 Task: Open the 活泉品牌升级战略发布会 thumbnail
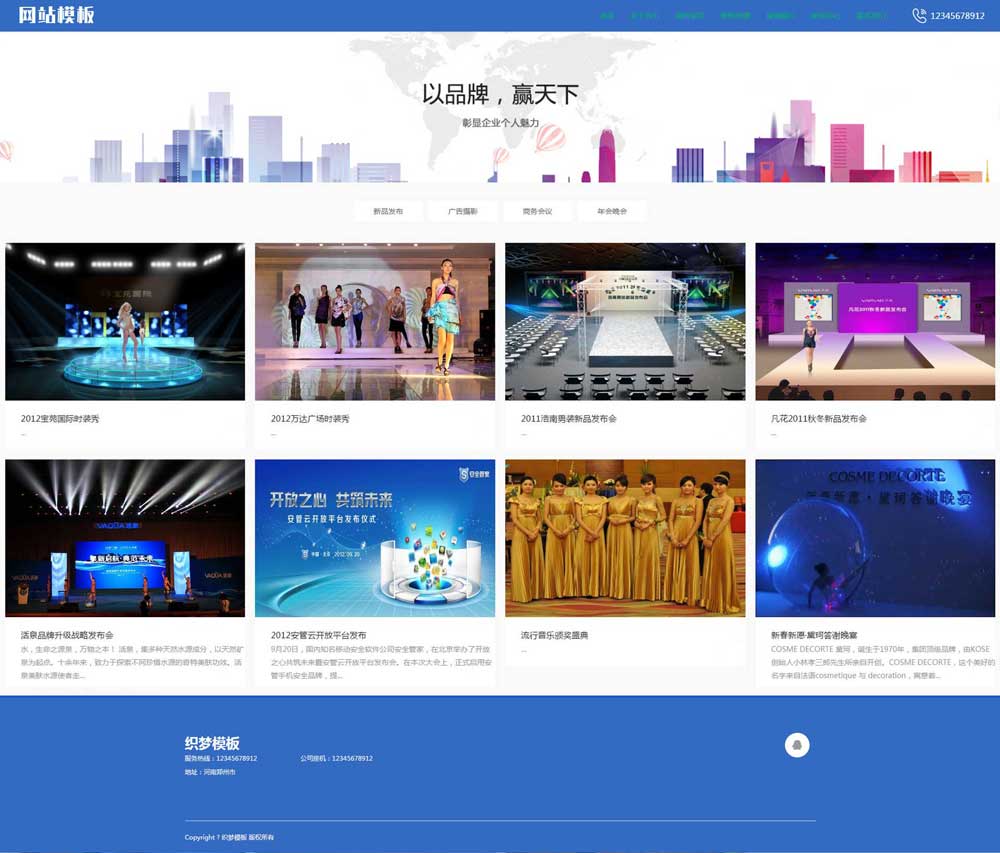click(x=125, y=538)
